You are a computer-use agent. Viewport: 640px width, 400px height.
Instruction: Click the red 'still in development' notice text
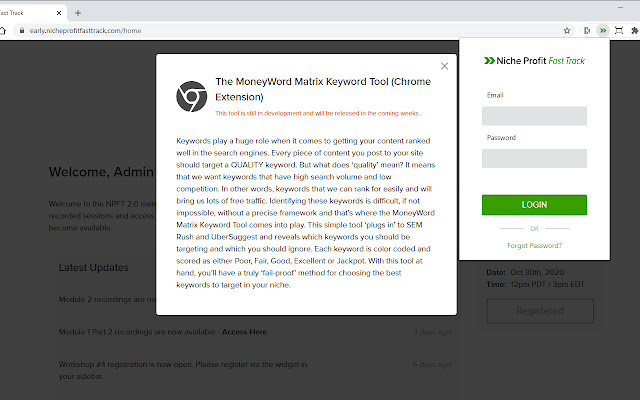click(x=318, y=113)
